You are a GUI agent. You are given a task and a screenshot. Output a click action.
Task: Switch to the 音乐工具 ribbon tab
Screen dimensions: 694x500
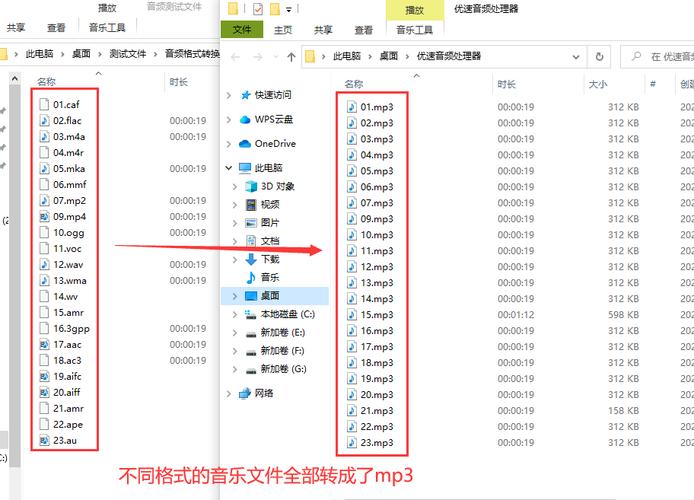click(414, 31)
